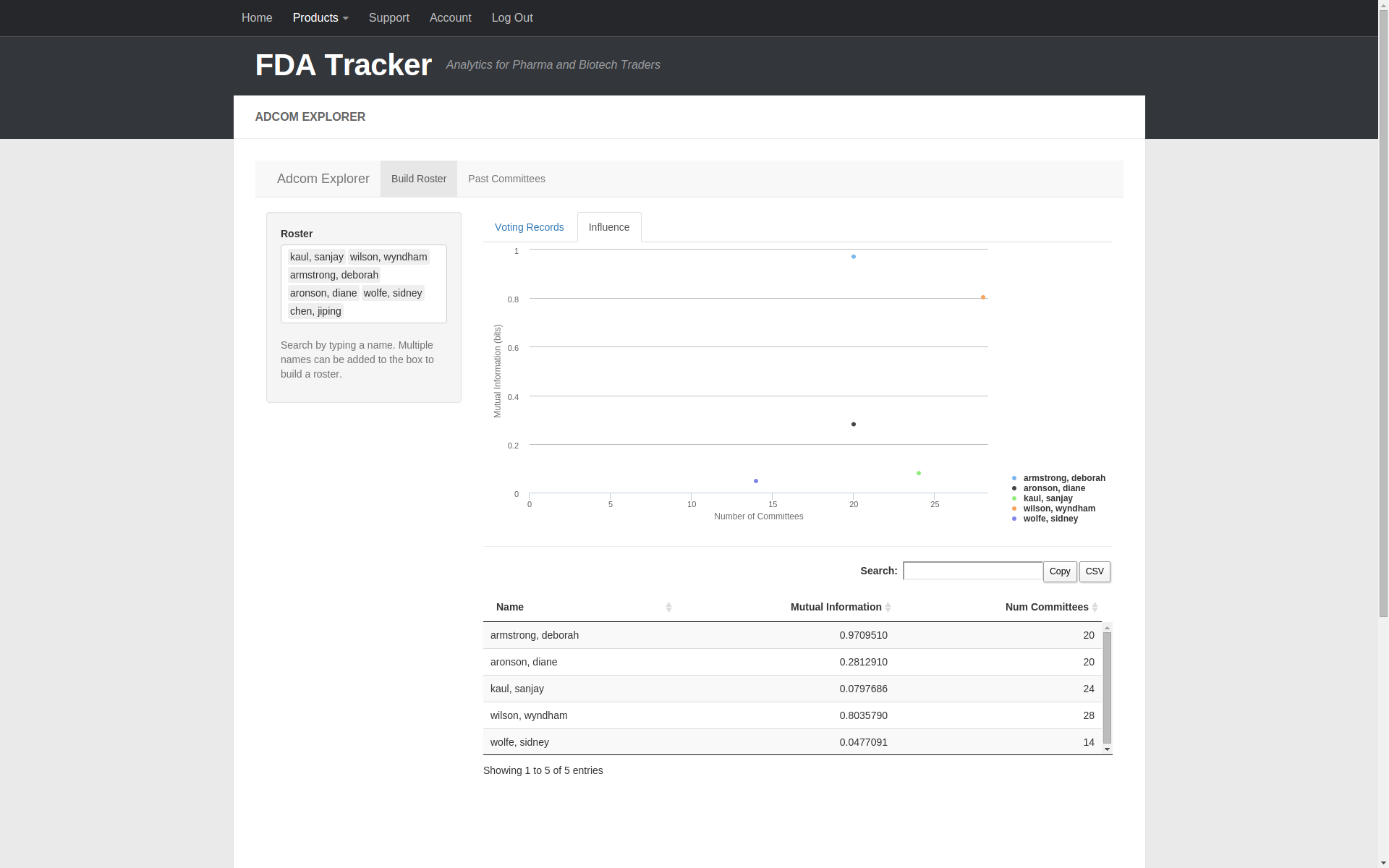Click the ADCOM EXPLORER page heading
Screen dimensions: 1389x868
point(310,117)
